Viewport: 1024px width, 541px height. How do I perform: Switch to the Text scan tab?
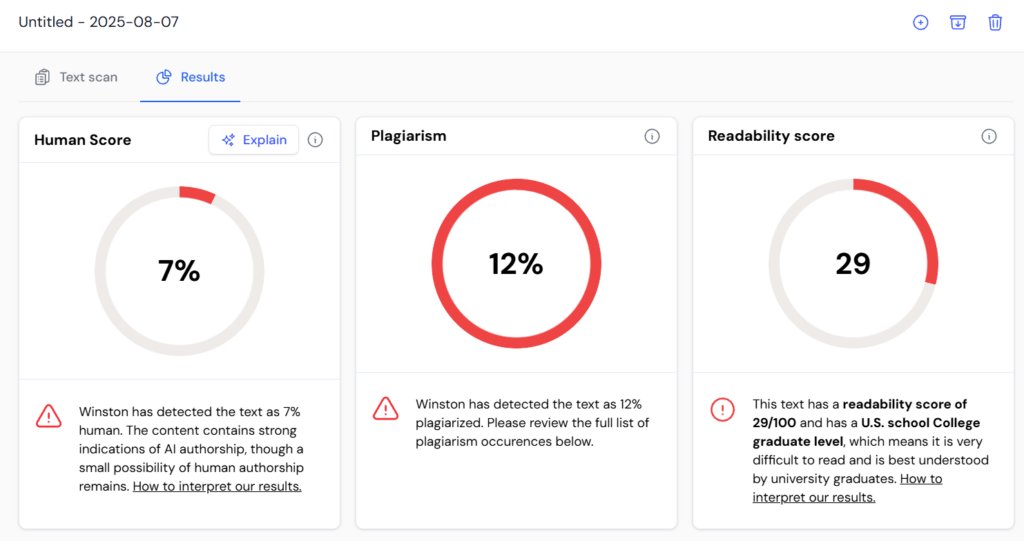click(76, 77)
